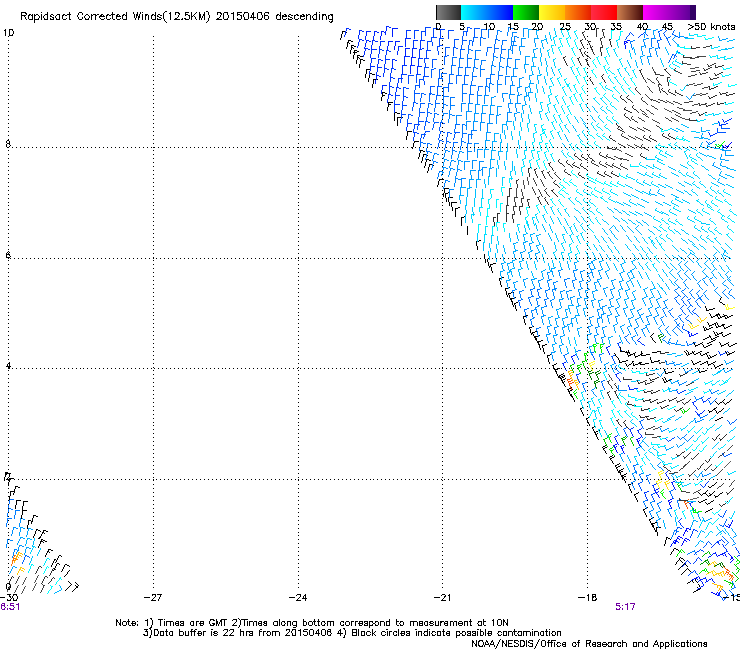Click the "5" color scale label

(462, 27)
